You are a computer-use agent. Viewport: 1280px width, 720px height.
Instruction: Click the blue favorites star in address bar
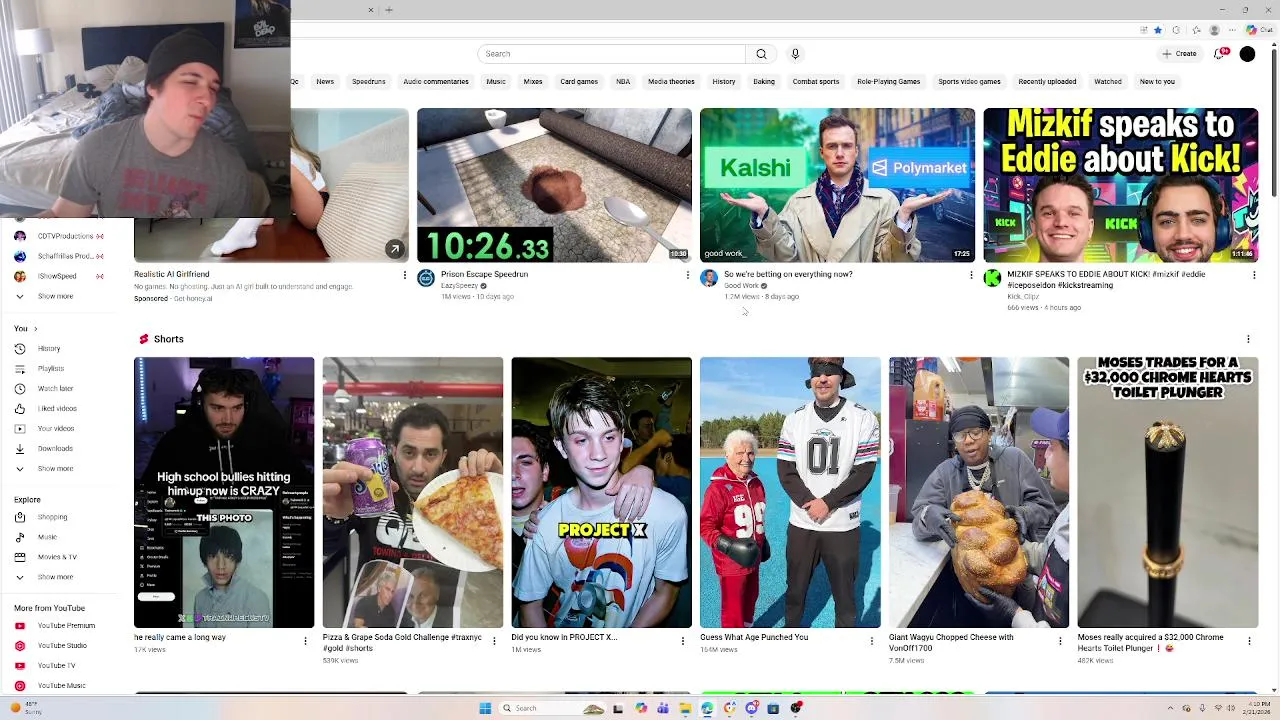point(1158,30)
